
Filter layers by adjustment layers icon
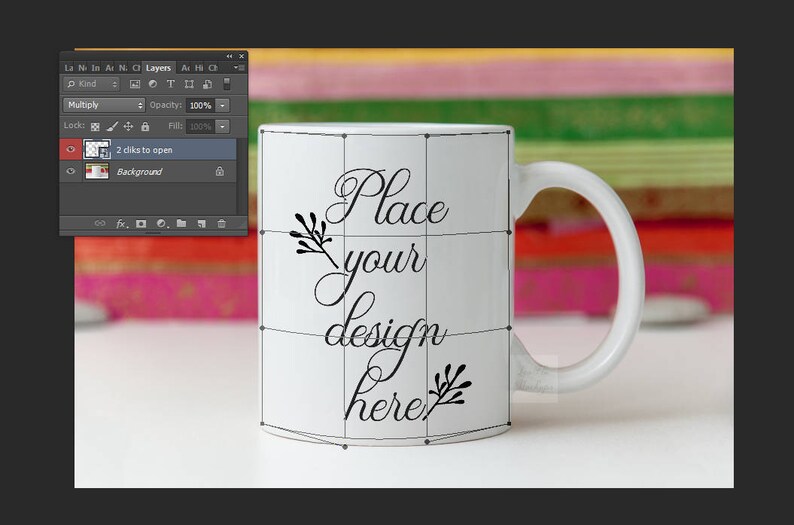(x=152, y=84)
